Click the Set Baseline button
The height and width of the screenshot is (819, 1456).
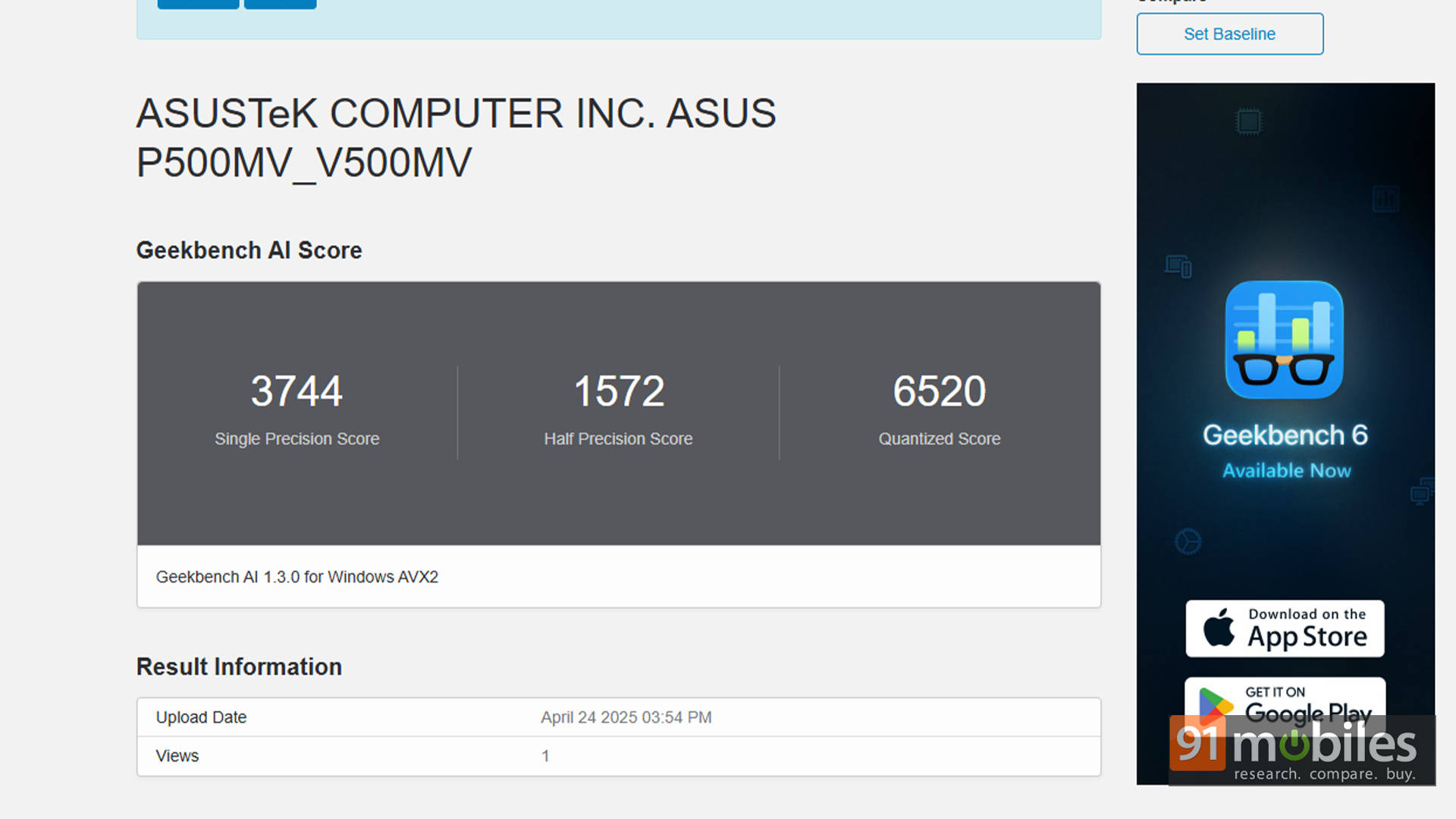click(1229, 34)
